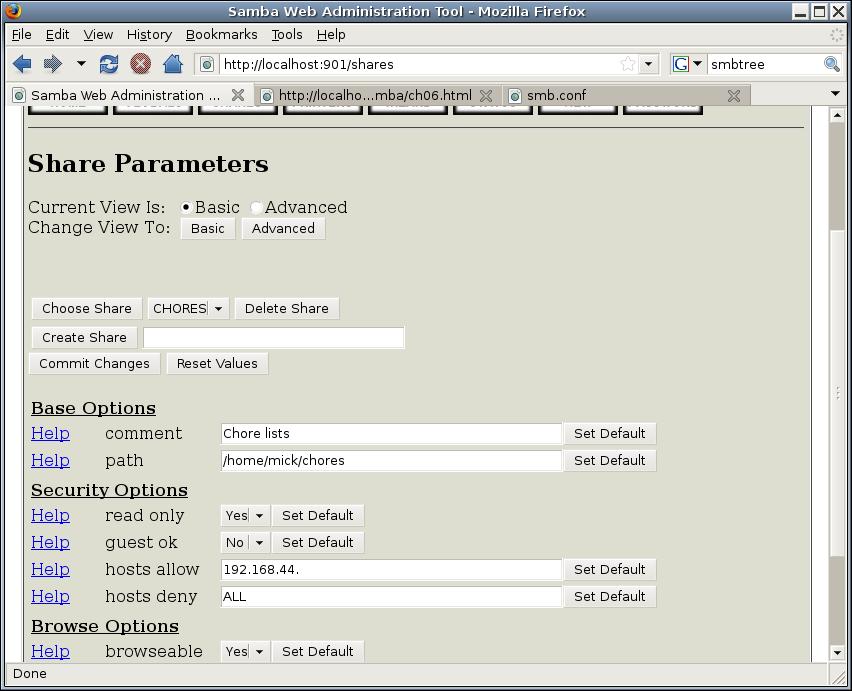Select the Basic view radio button
Viewport: 852px width, 691px height.
186,208
